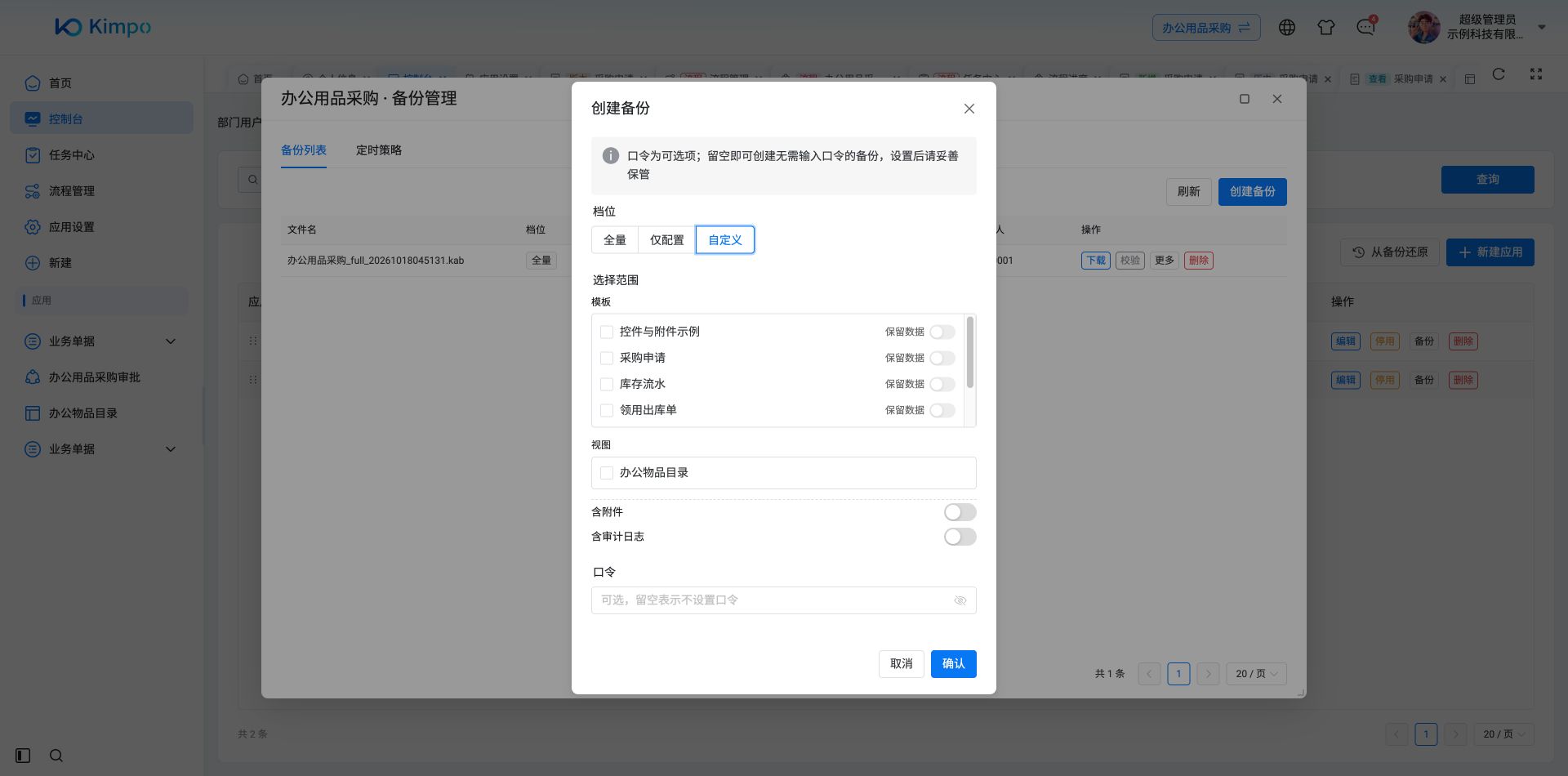The image size is (1568, 776).
Task: Expand the first 业务单据 group chevron
Action: click(171, 341)
